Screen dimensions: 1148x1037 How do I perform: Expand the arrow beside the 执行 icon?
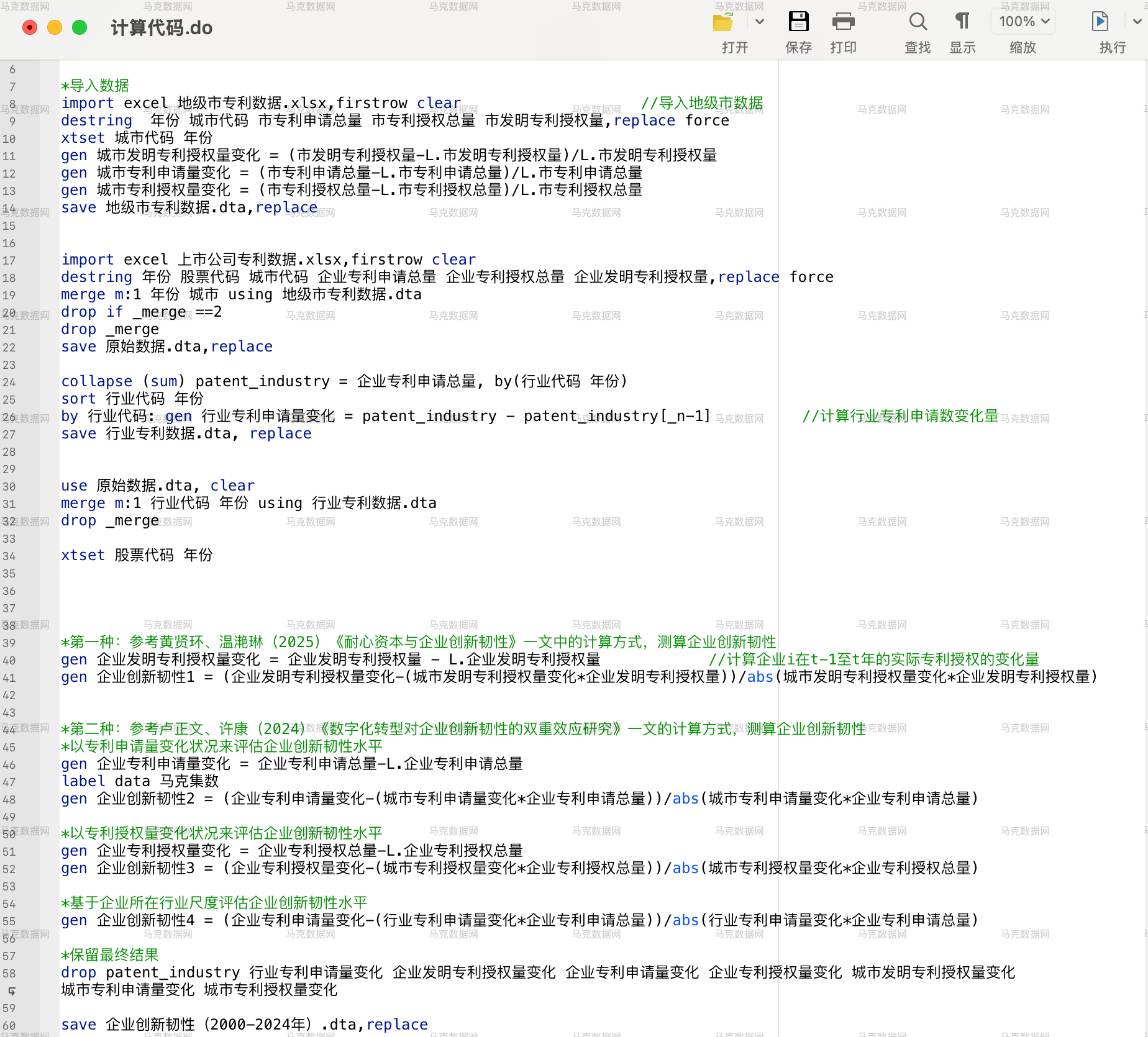coord(1136,22)
